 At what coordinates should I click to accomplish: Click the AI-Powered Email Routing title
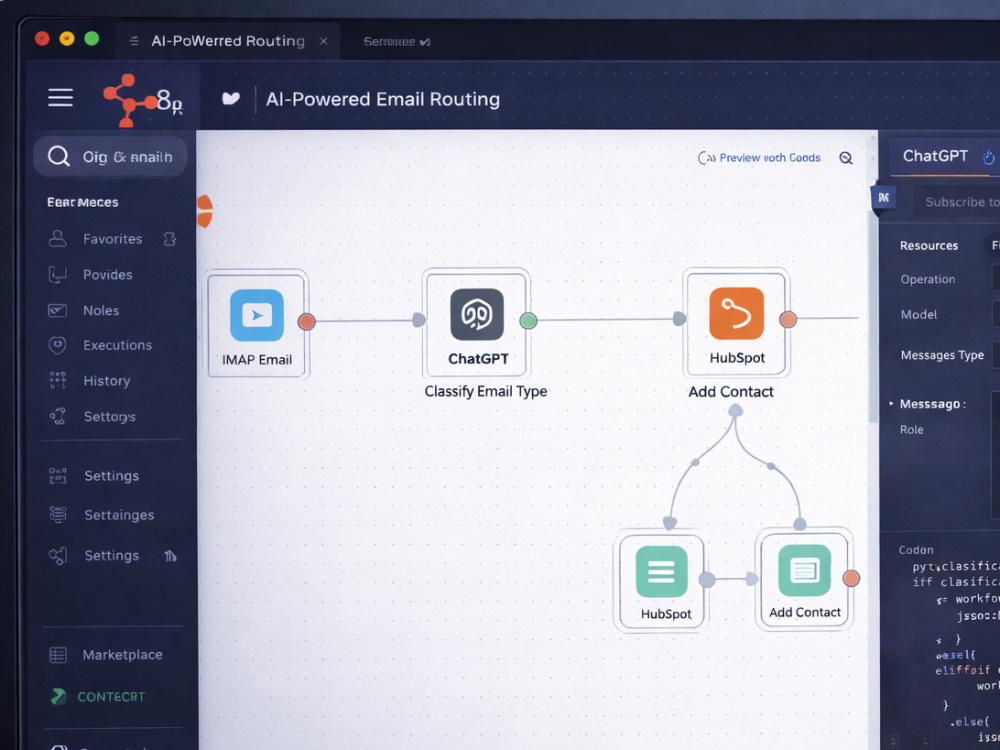[383, 99]
